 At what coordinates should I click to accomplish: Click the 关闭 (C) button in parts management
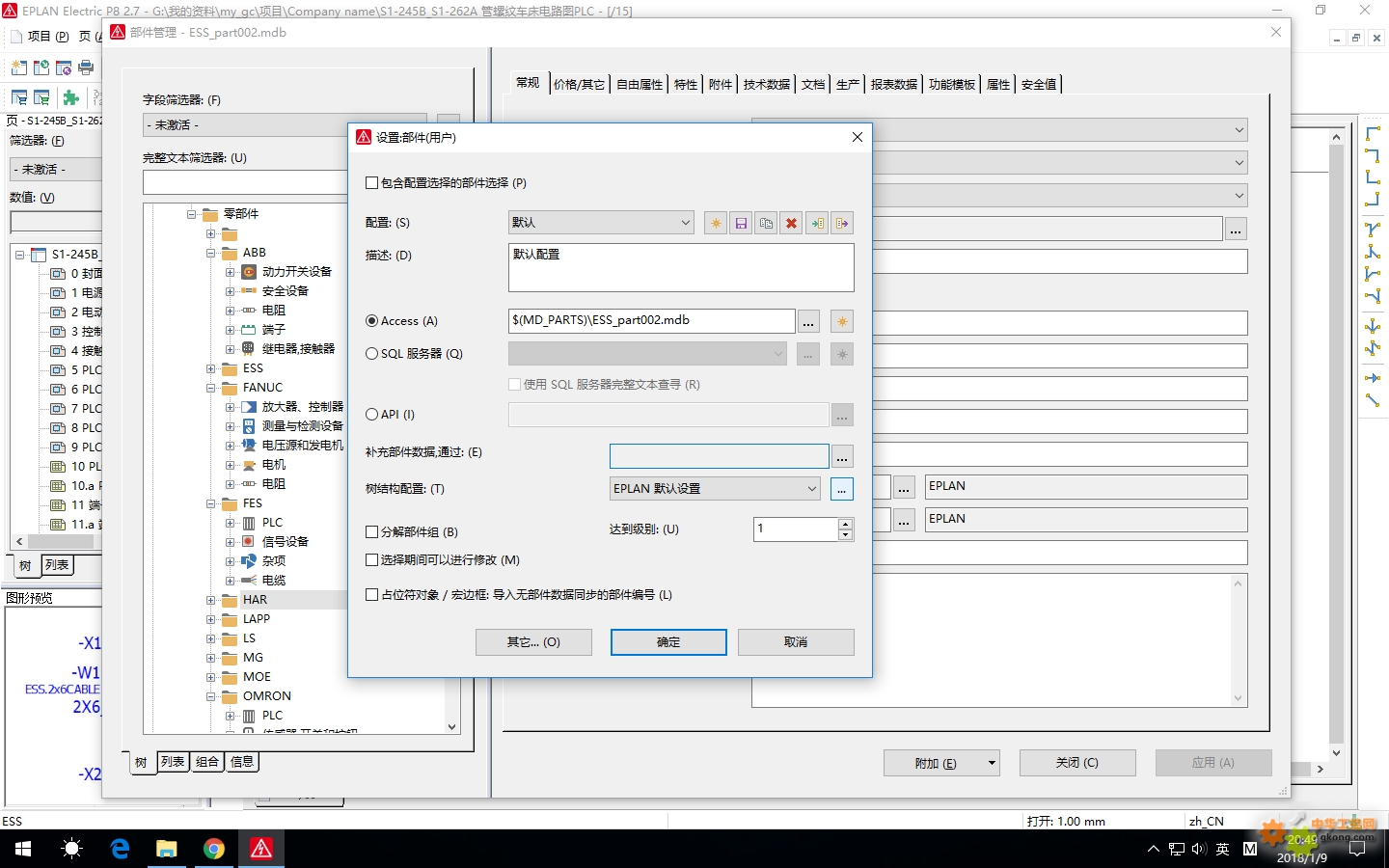point(1077,763)
